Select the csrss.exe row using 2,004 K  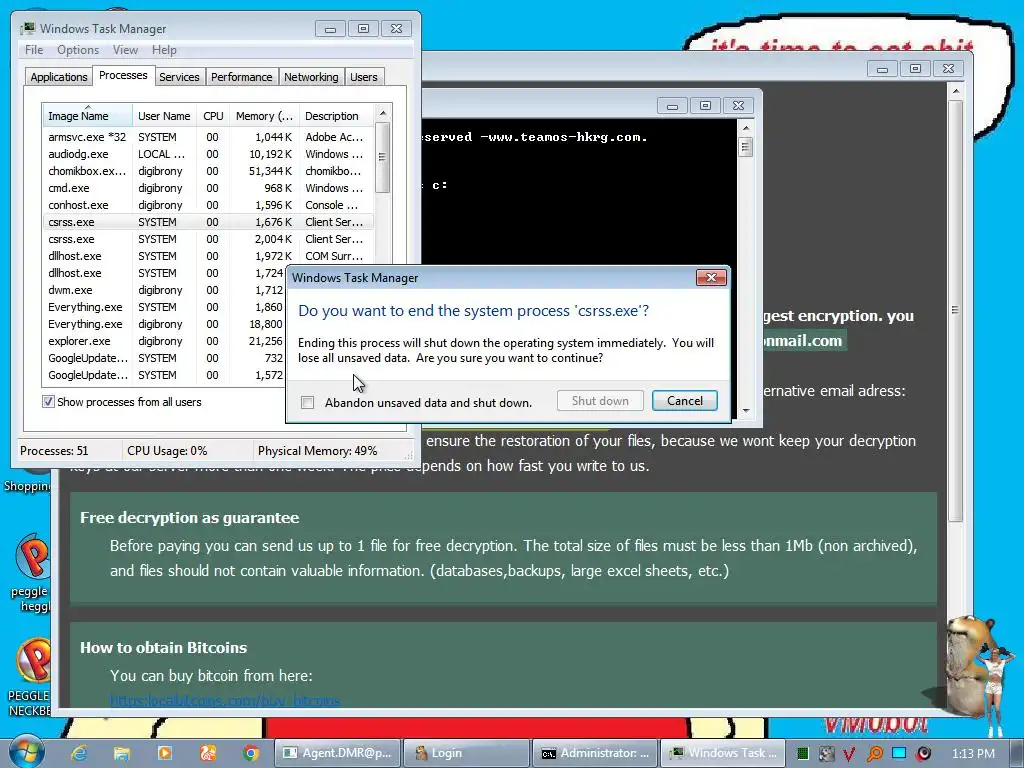tap(208, 239)
